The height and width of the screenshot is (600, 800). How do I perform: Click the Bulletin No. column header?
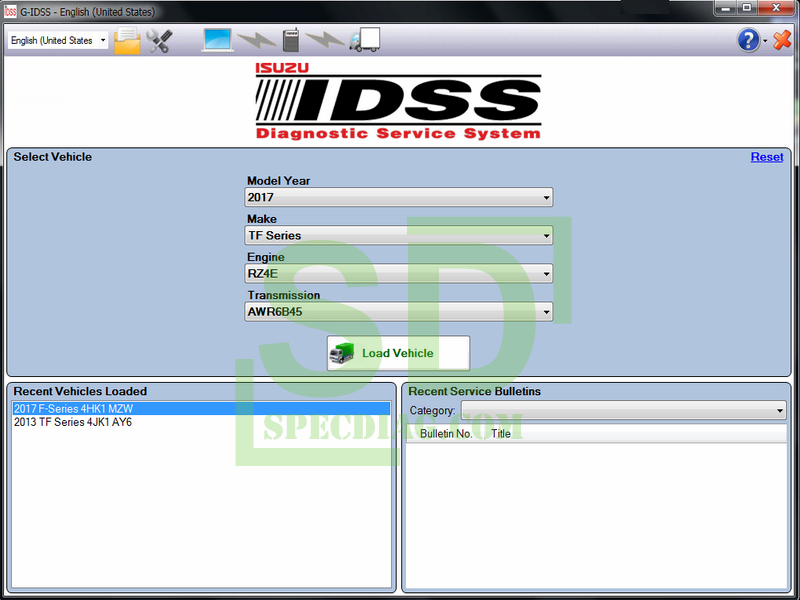click(x=446, y=434)
